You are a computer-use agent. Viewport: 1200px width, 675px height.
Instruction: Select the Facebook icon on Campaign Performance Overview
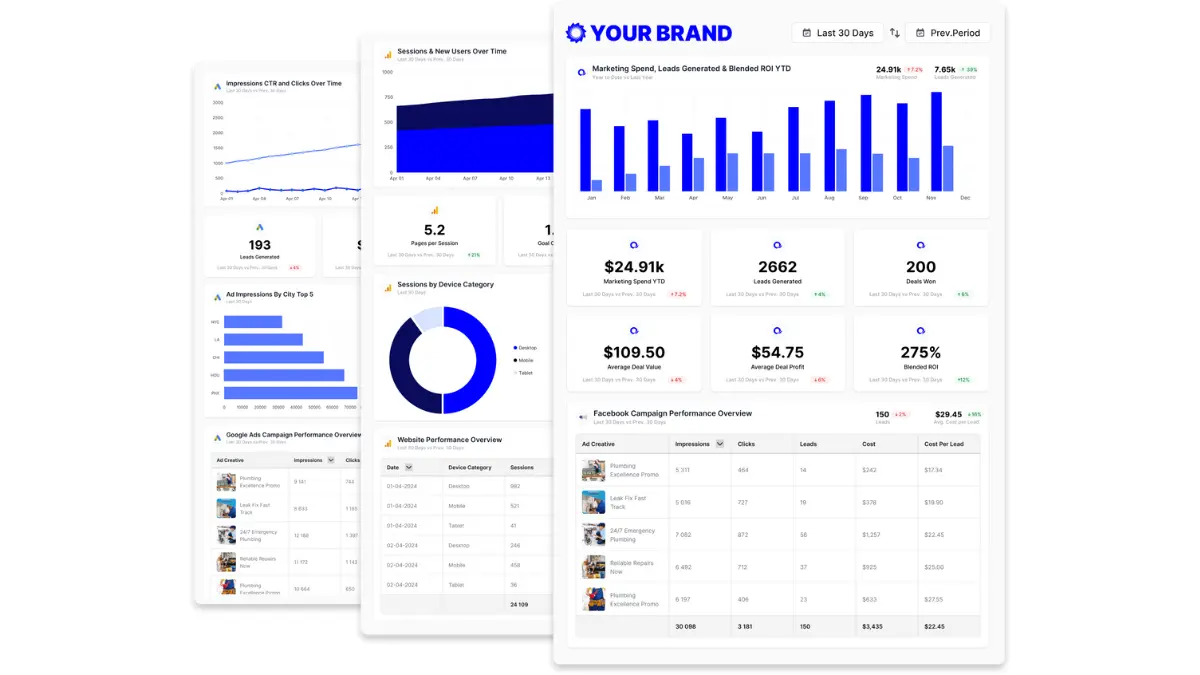click(583, 415)
